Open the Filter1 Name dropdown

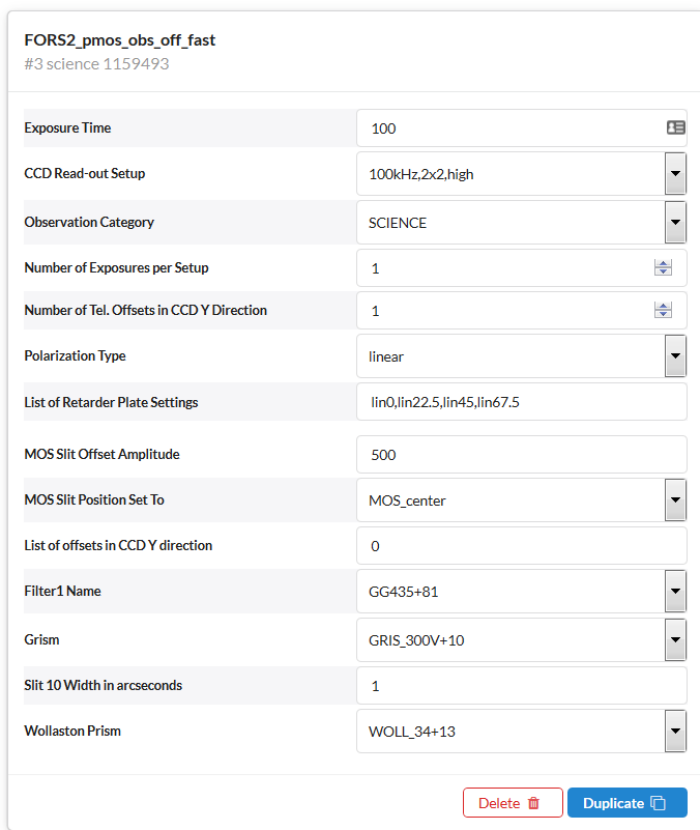(677, 590)
